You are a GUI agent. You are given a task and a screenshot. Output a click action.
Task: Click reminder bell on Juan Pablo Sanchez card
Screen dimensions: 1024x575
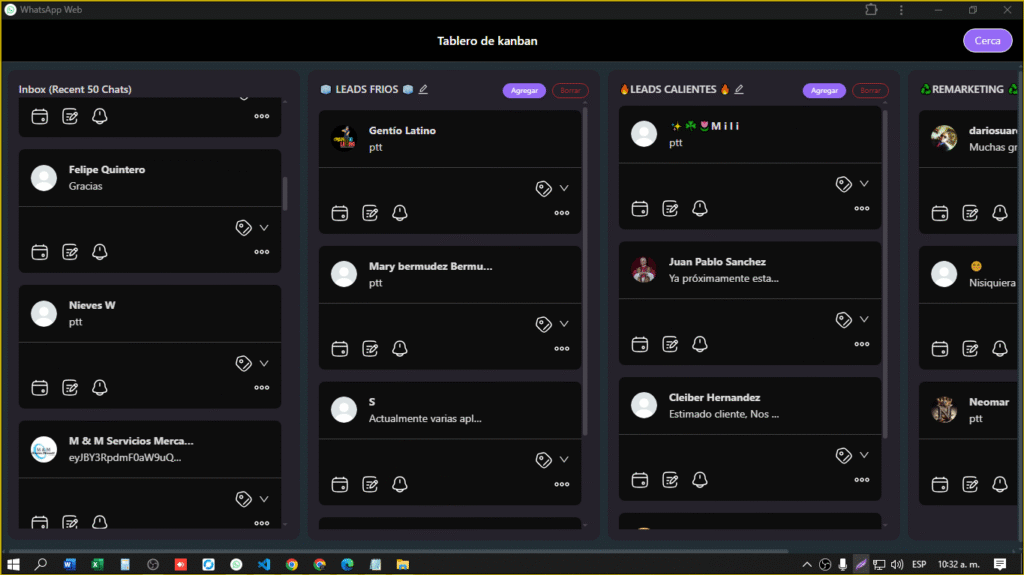pyautogui.click(x=700, y=345)
